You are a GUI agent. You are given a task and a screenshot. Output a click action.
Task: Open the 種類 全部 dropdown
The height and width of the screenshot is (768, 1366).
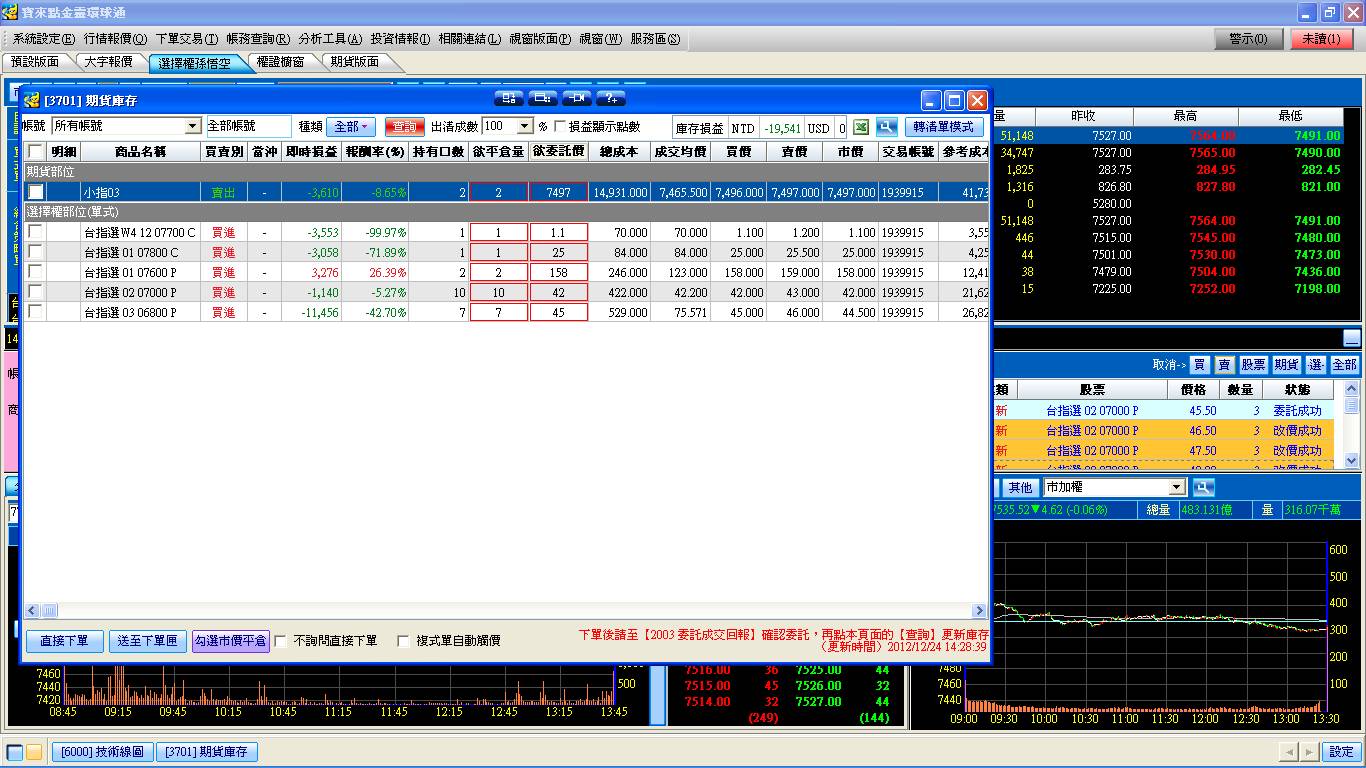point(350,127)
